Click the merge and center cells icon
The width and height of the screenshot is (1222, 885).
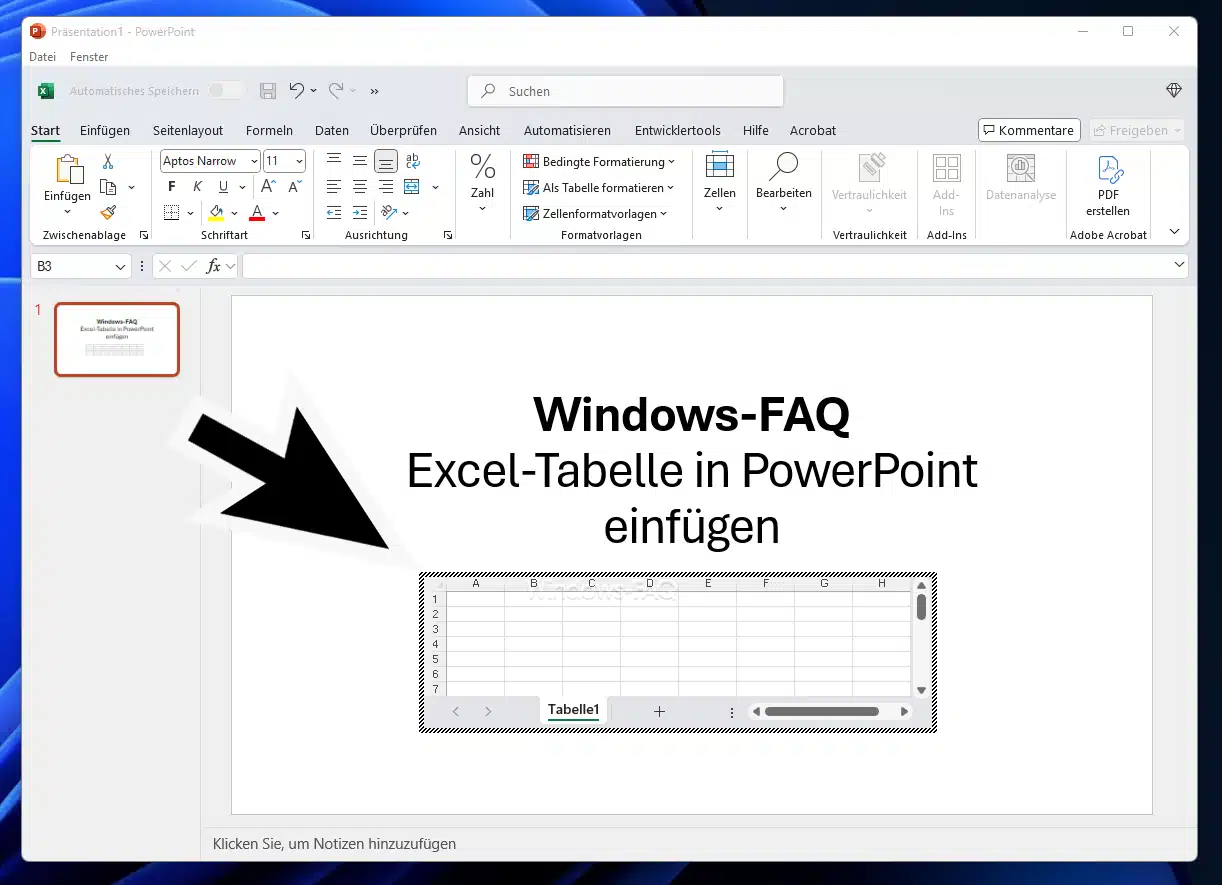pyautogui.click(x=412, y=187)
